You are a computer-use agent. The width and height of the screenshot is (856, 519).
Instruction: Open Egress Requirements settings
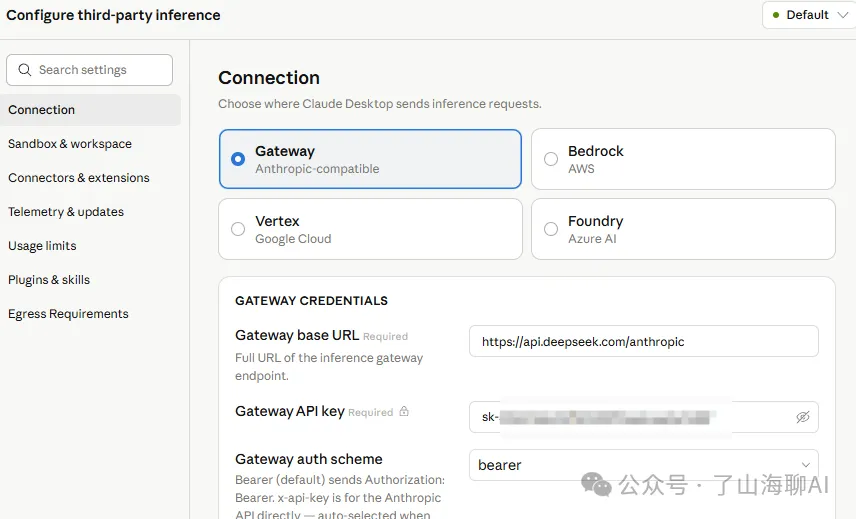click(x=68, y=314)
